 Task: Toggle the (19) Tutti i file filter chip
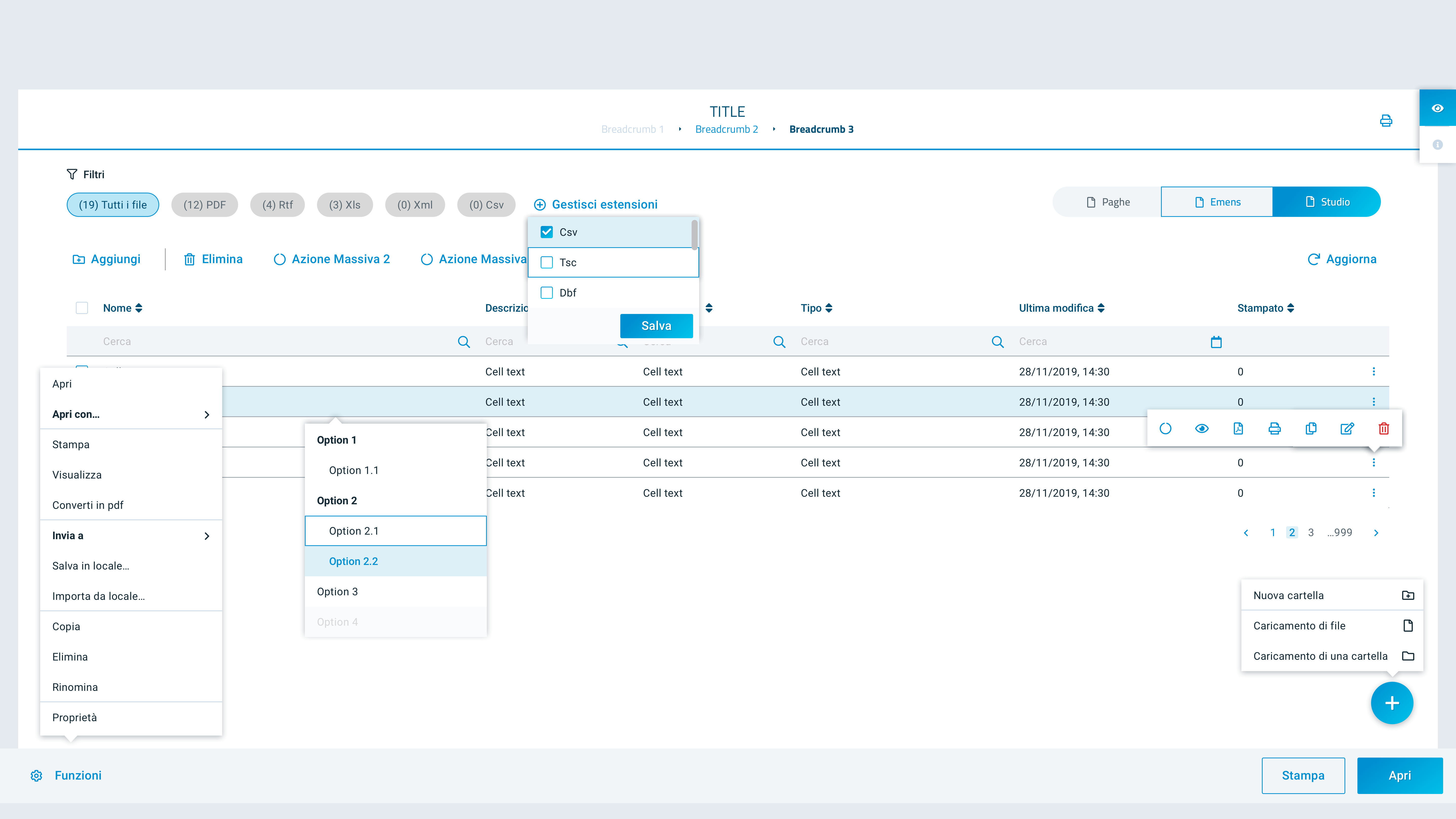(x=112, y=204)
